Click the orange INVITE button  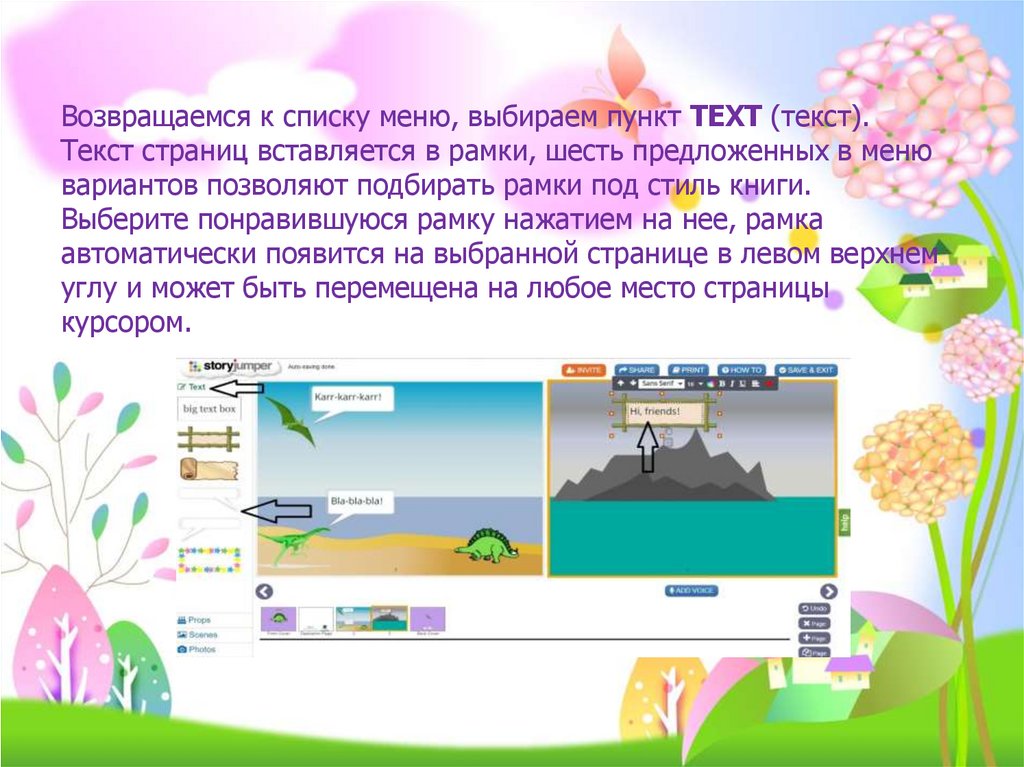584,370
